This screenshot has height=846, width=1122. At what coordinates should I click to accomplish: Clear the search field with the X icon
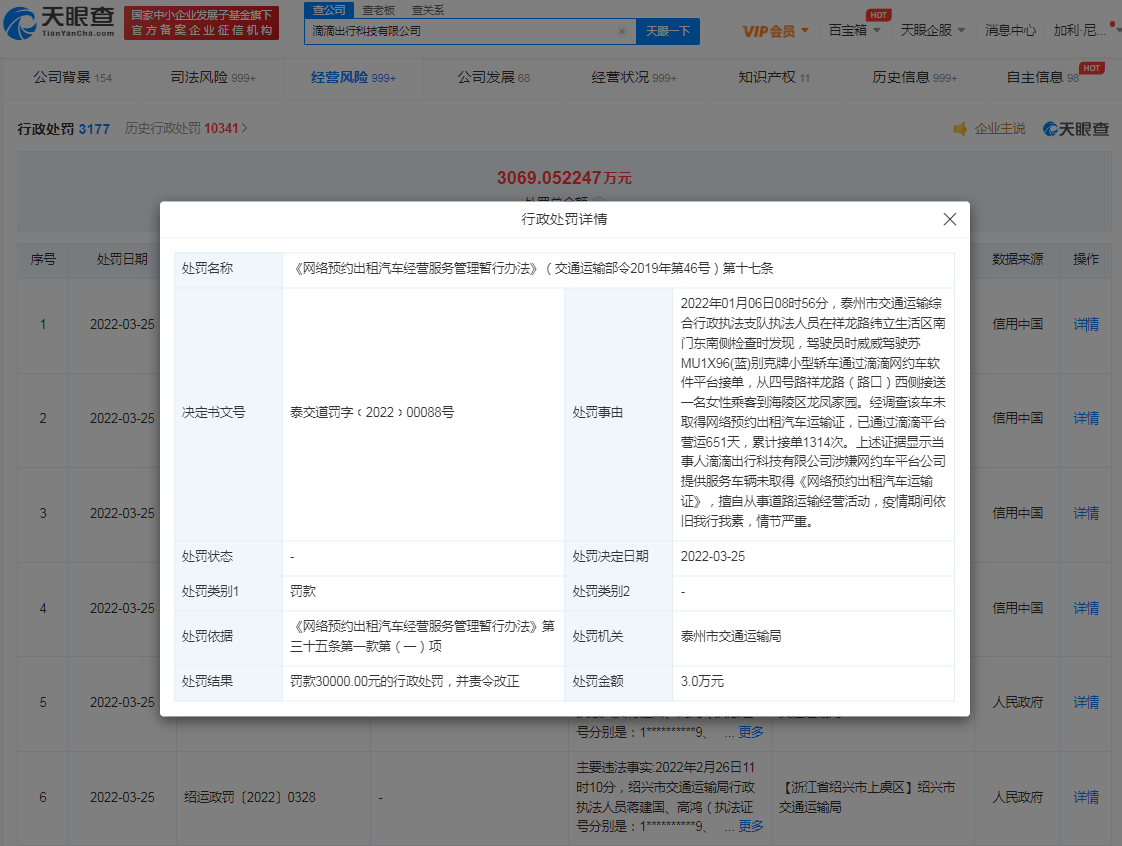pos(621,31)
